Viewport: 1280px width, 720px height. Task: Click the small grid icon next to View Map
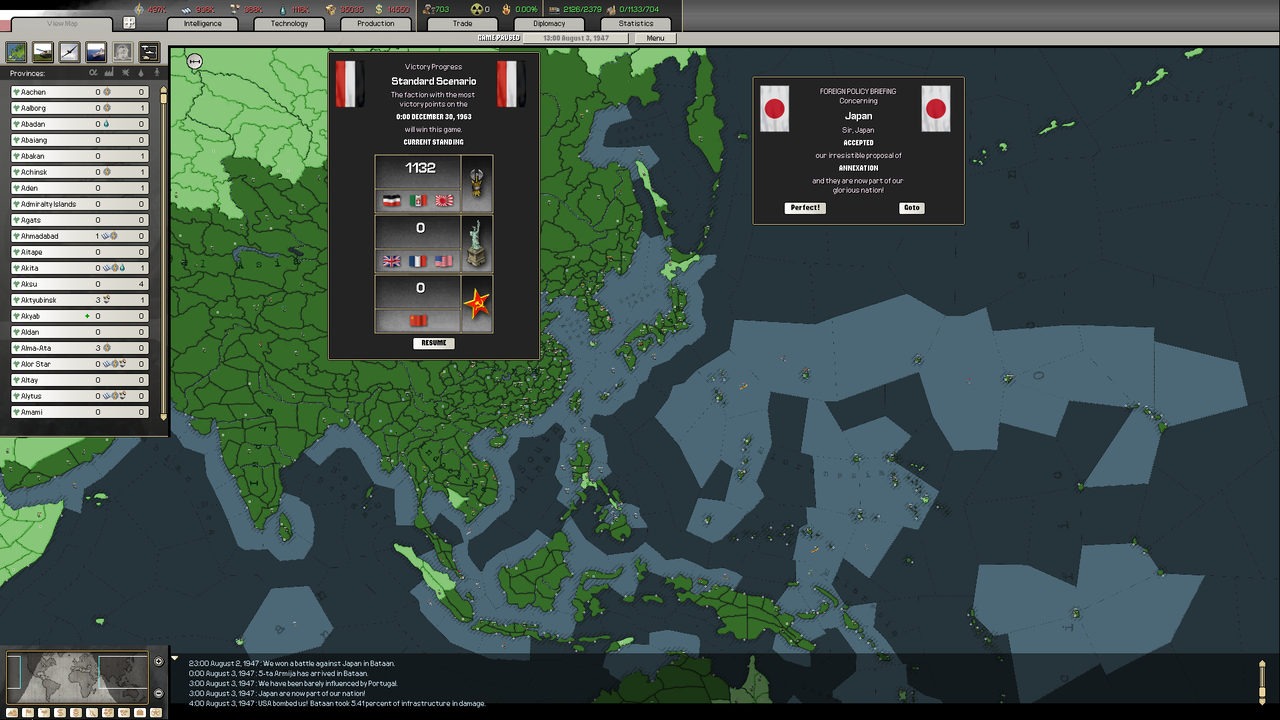point(130,23)
